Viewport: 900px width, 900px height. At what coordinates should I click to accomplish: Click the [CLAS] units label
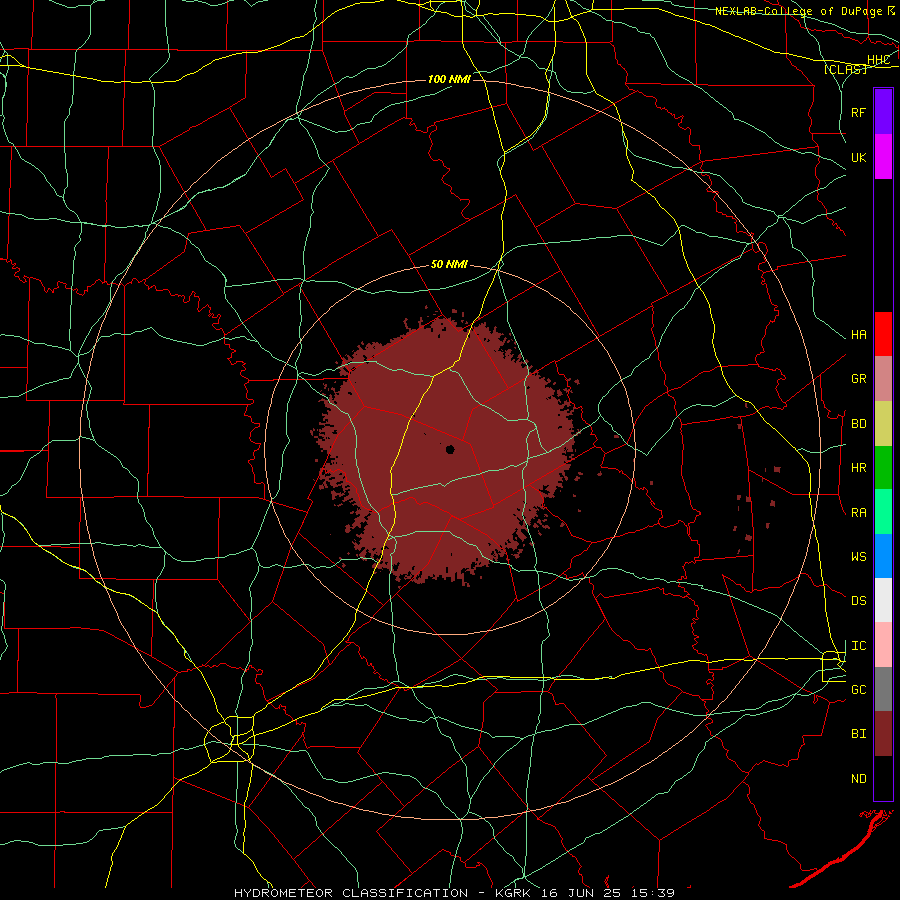[845, 69]
